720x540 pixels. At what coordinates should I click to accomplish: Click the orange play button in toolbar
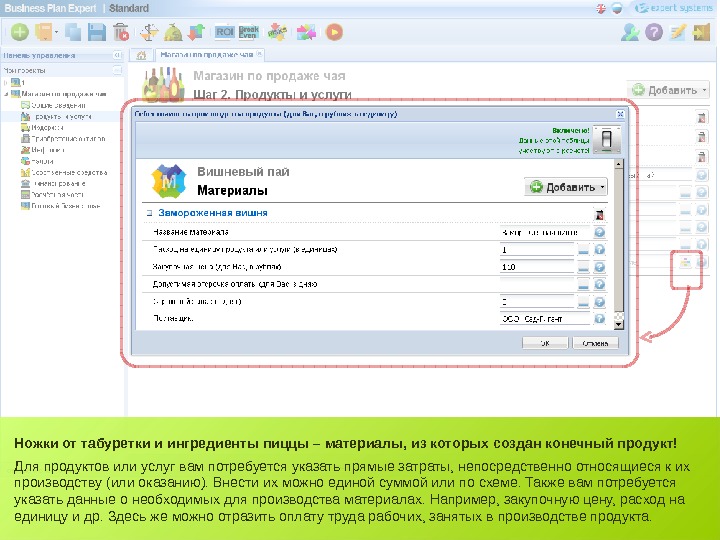point(334,32)
